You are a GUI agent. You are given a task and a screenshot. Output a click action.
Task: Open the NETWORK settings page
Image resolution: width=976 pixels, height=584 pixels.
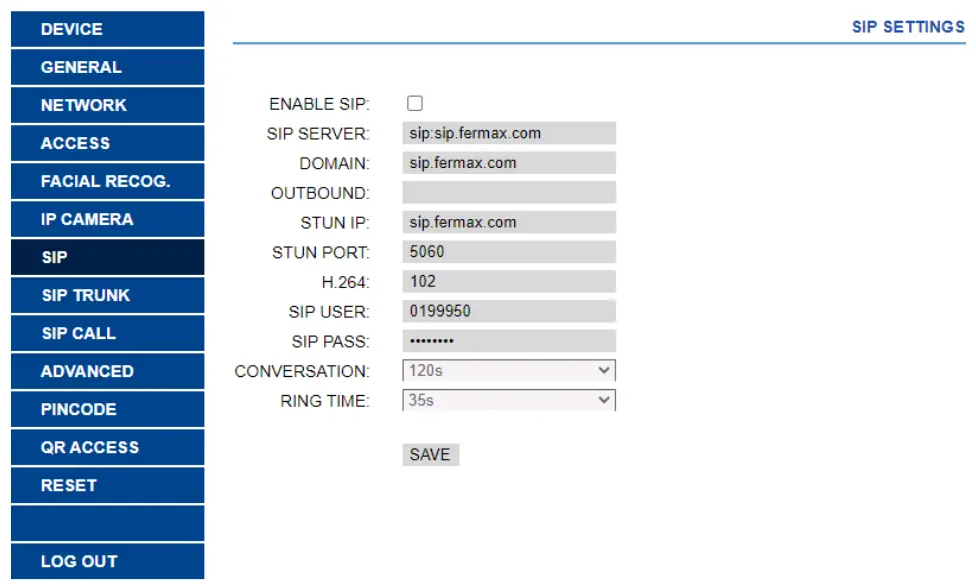click(x=107, y=106)
